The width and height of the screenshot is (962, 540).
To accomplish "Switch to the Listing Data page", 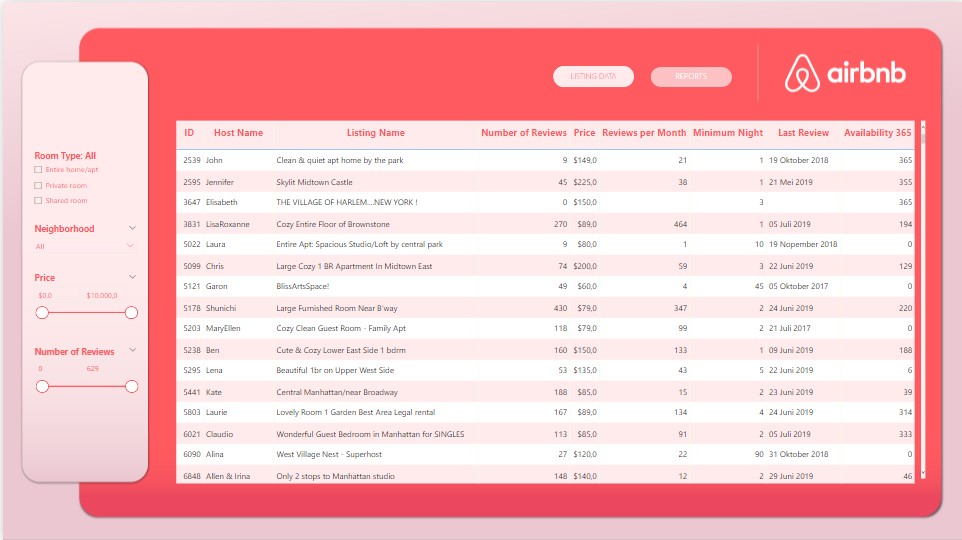I will pos(593,77).
